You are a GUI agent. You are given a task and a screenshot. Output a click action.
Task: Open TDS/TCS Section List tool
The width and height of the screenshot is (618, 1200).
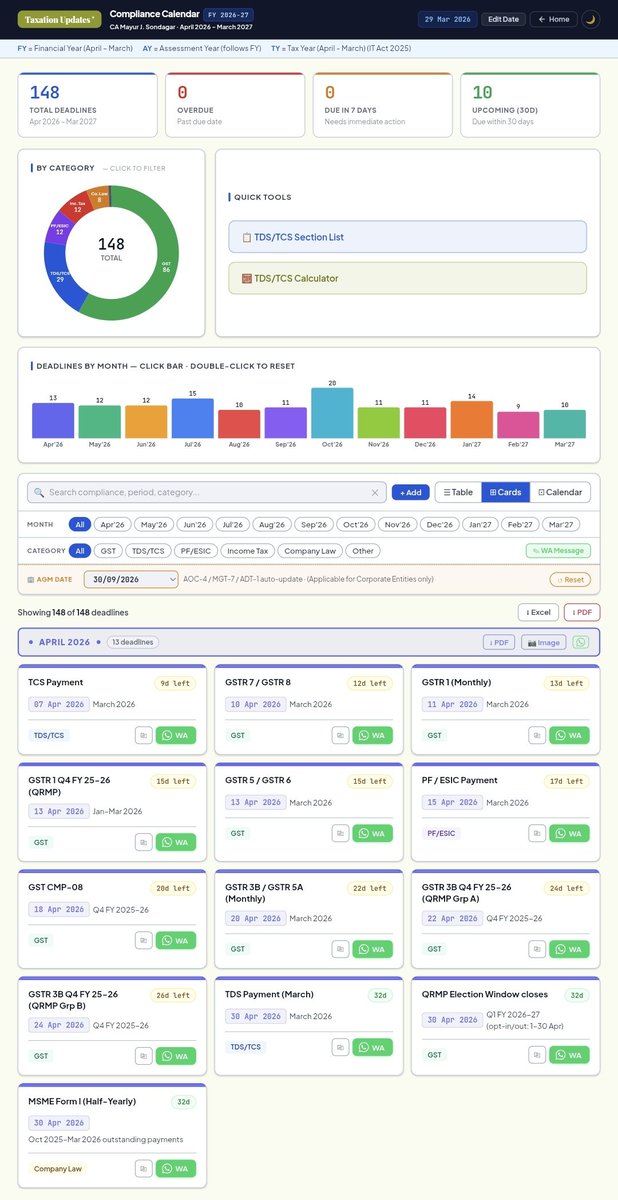(x=407, y=237)
